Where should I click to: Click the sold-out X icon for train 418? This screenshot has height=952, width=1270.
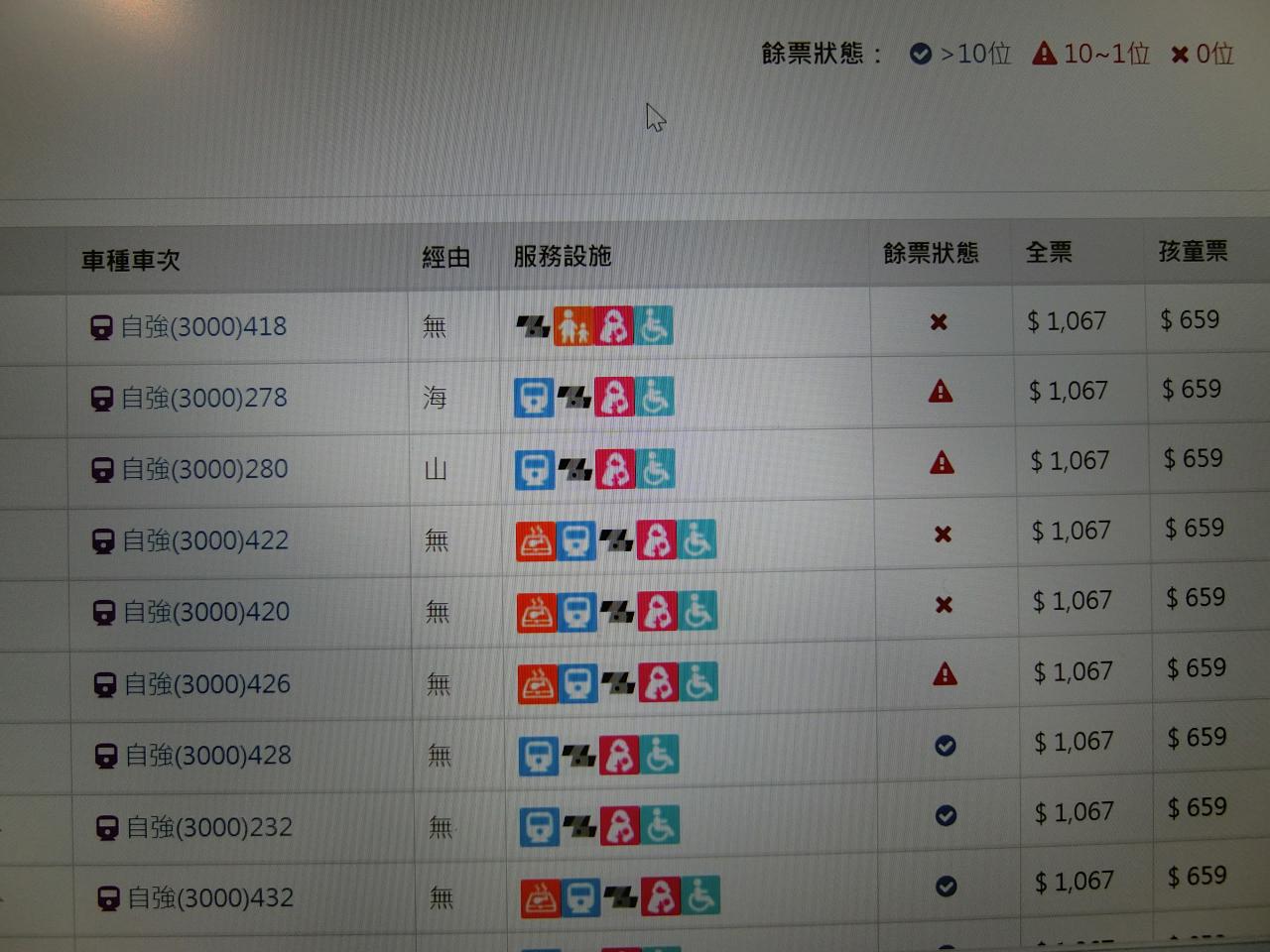(939, 322)
